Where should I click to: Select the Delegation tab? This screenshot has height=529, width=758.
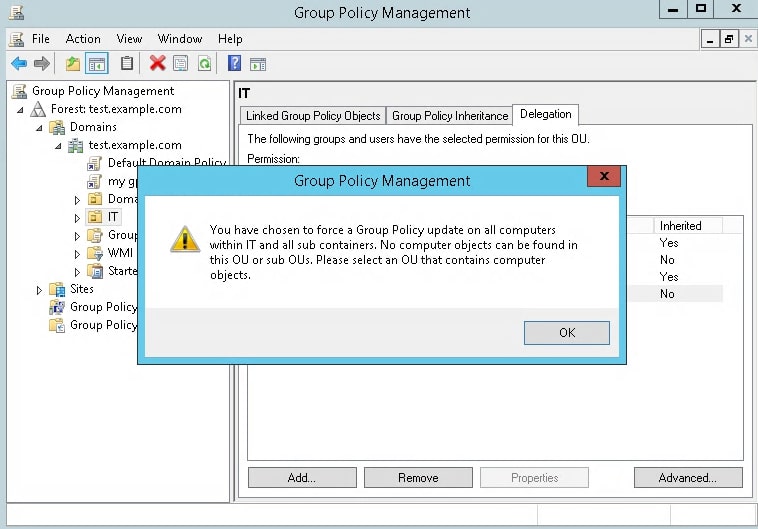point(545,115)
